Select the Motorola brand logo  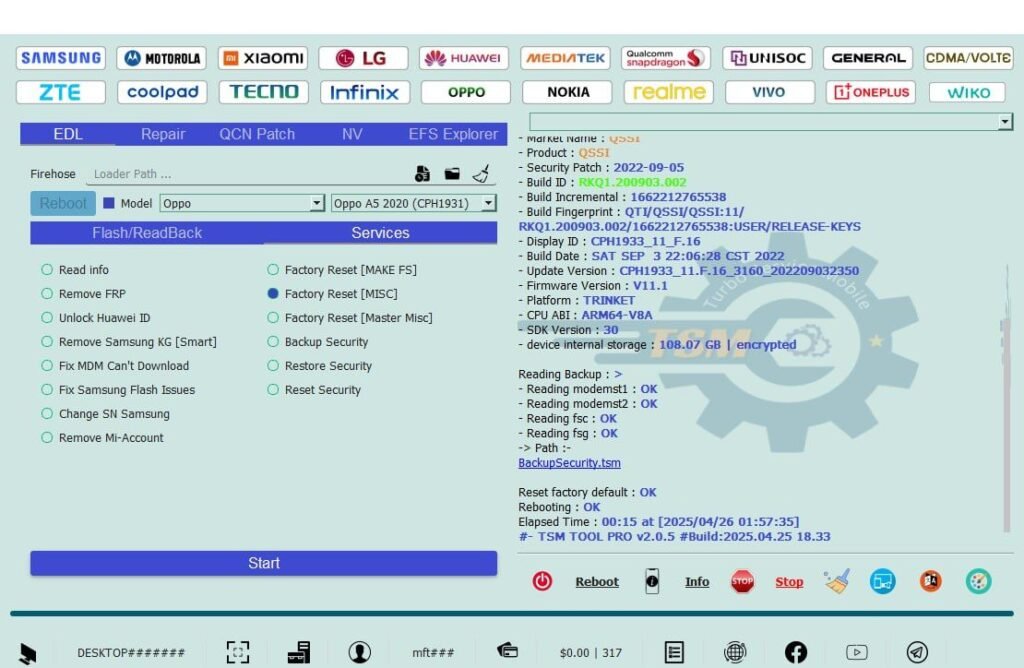[162, 58]
